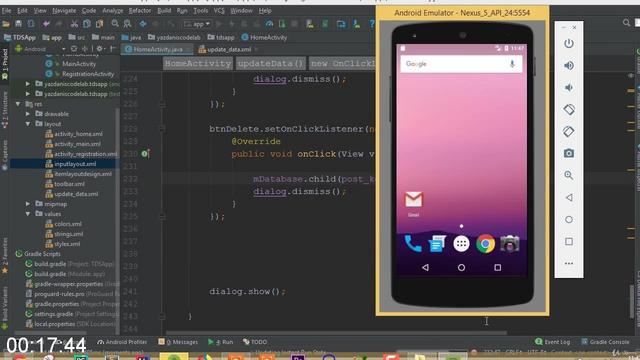Switch to HomeActivity.java editor tab
This screenshot has height=360, width=640.
click(x=158, y=49)
